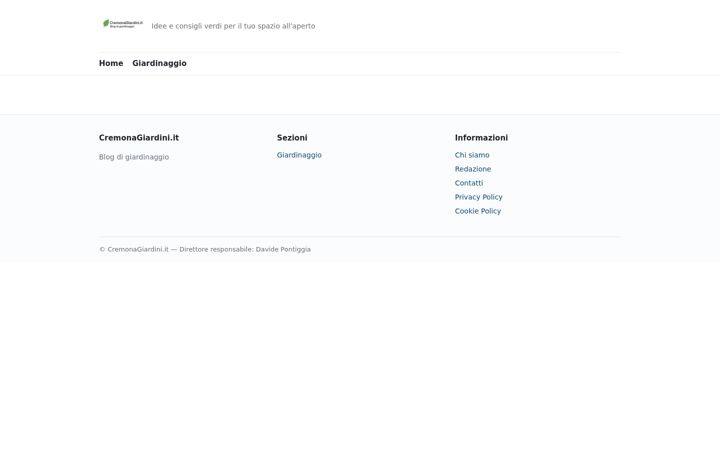720x450 pixels.
Task: Open the Giardinaggio item in the top navigation
Action: (159, 63)
